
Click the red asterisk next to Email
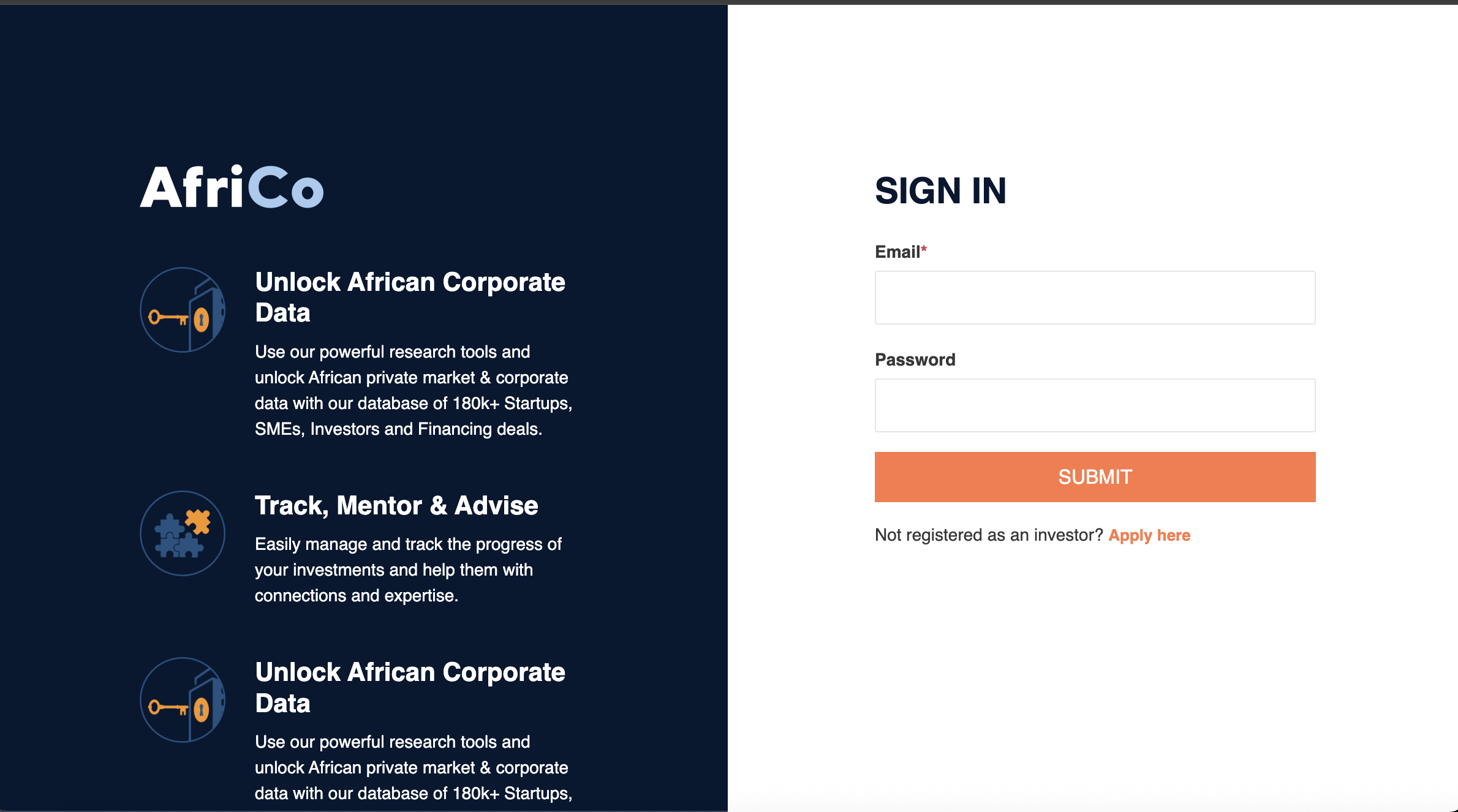coord(924,248)
